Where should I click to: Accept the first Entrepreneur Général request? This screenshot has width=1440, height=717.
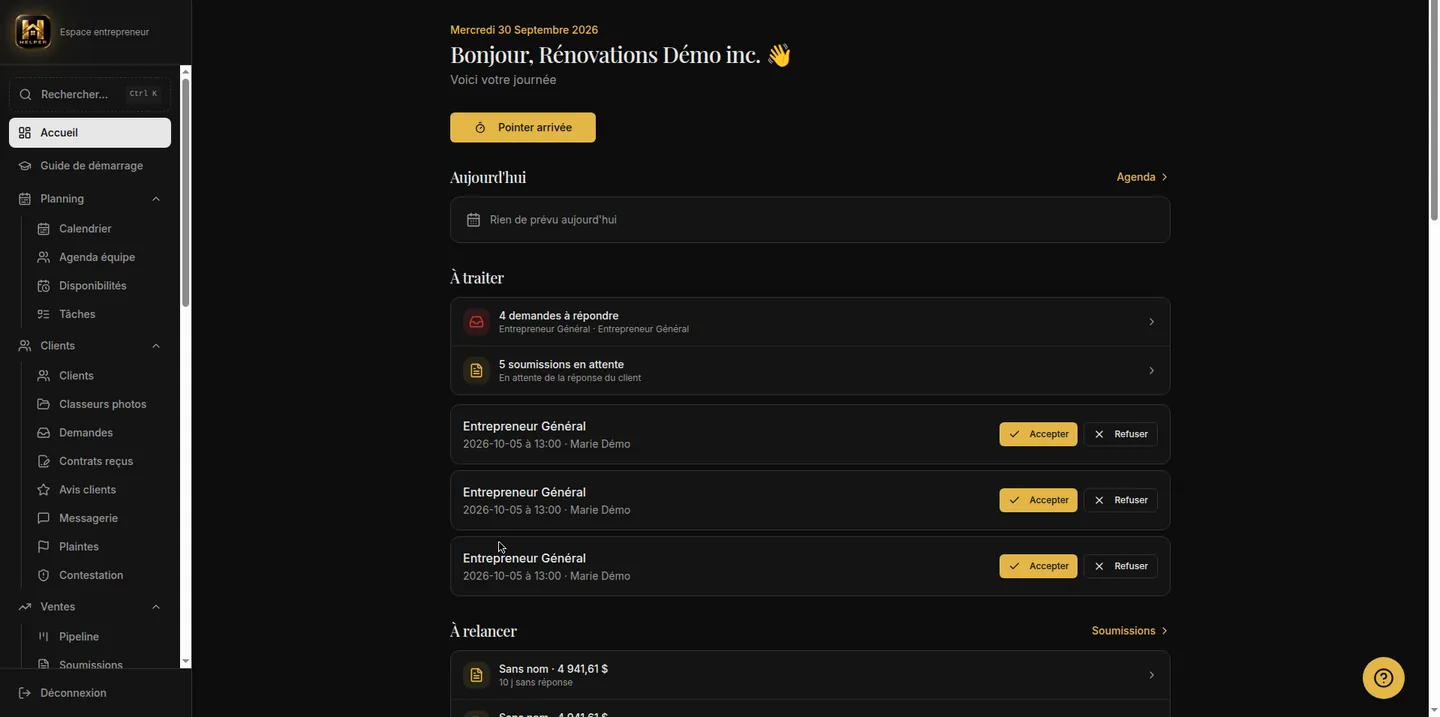coord(1038,434)
